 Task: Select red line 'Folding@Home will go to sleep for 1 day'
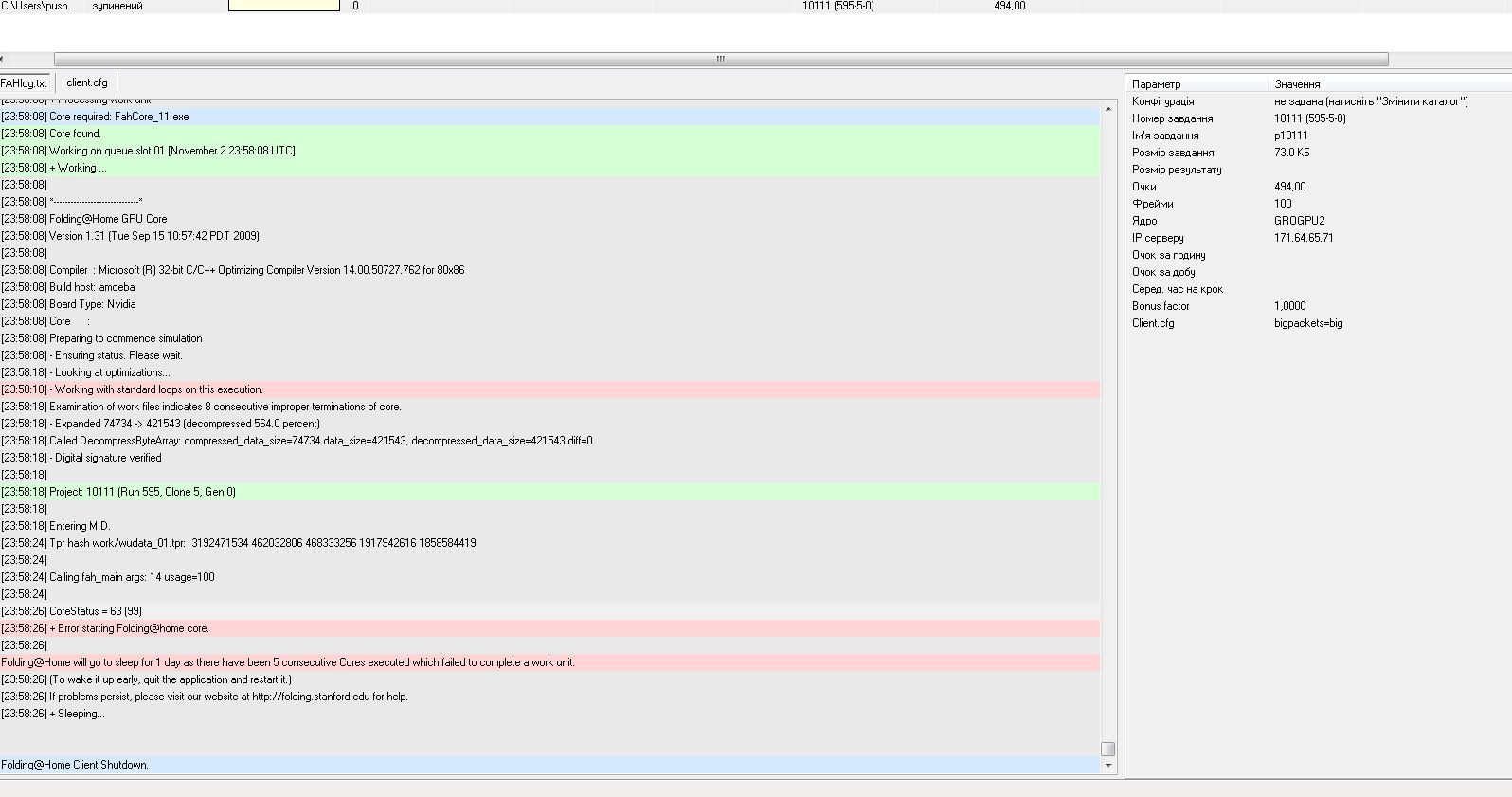pos(549,662)
